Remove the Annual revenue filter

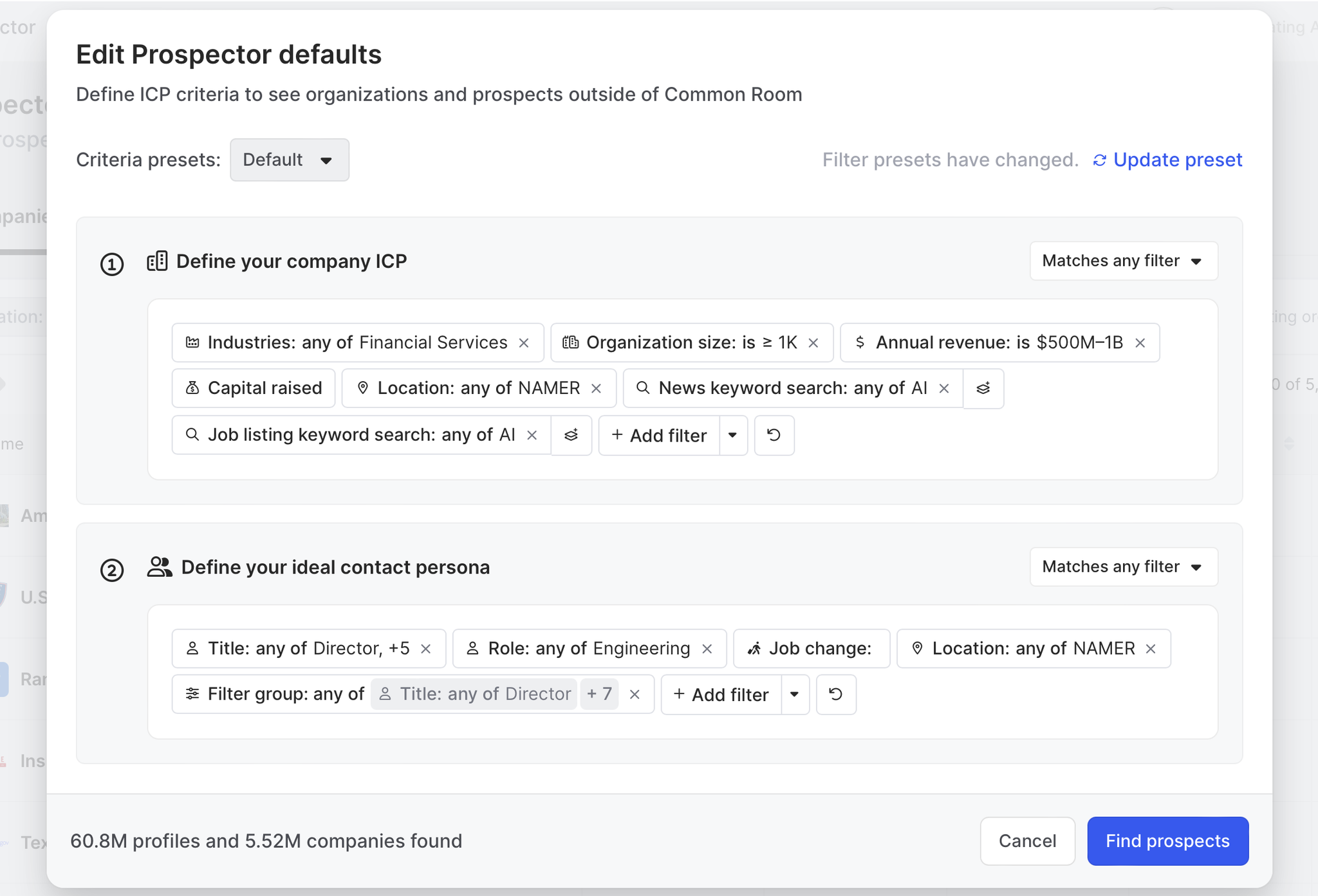[1140, 343]
